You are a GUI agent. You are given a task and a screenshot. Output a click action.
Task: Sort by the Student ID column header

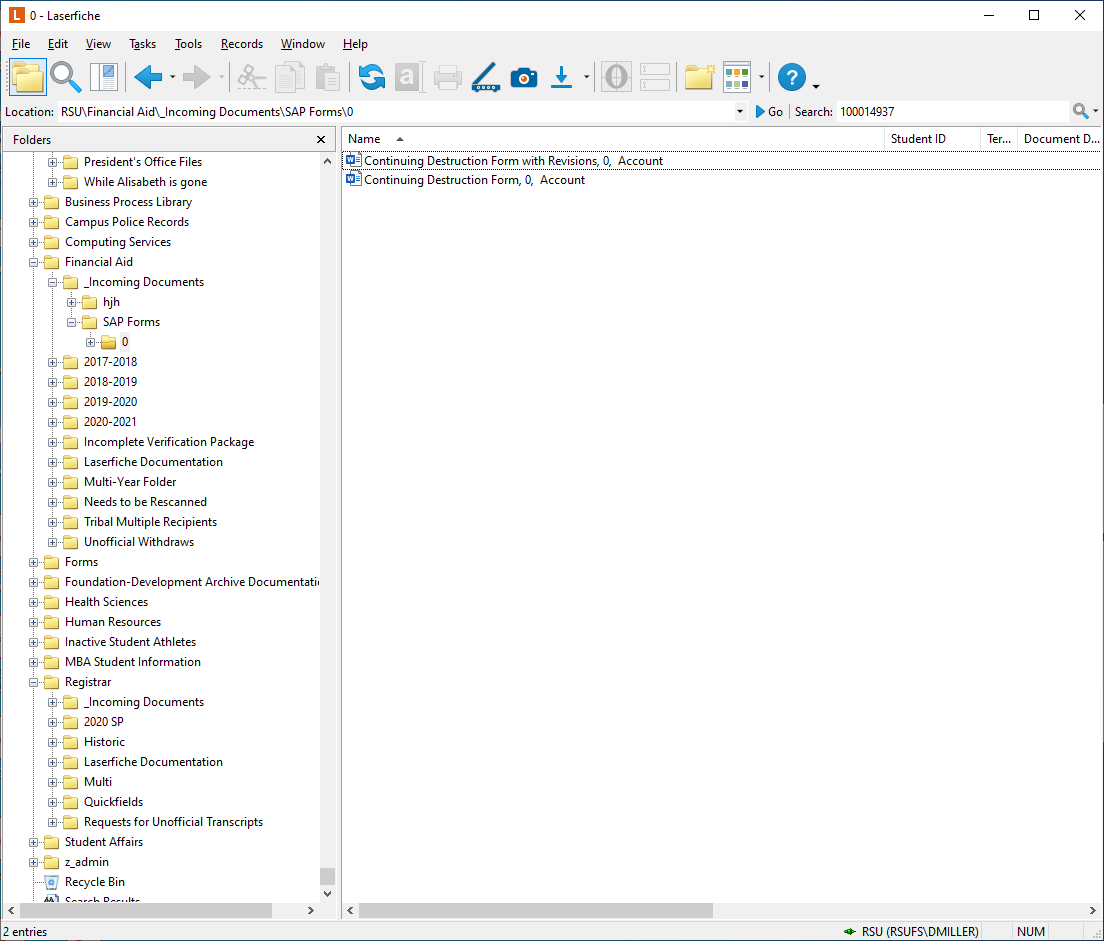click(932, 139)
